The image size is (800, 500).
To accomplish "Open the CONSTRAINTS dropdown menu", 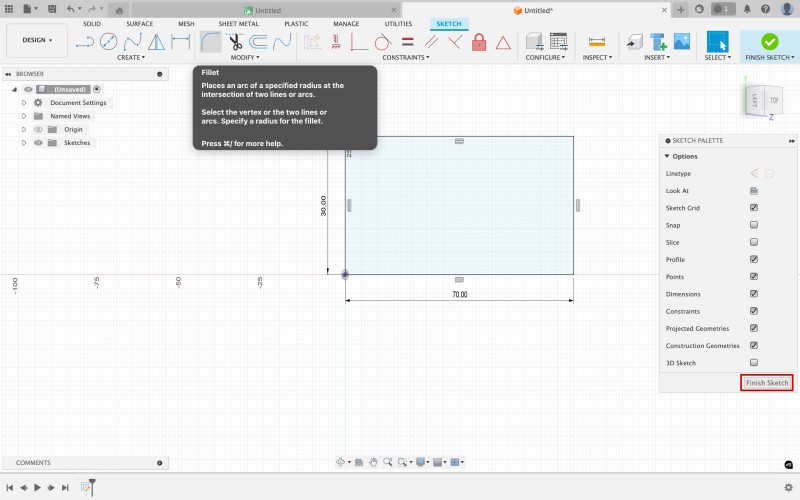I will click(x=406, y=58).
